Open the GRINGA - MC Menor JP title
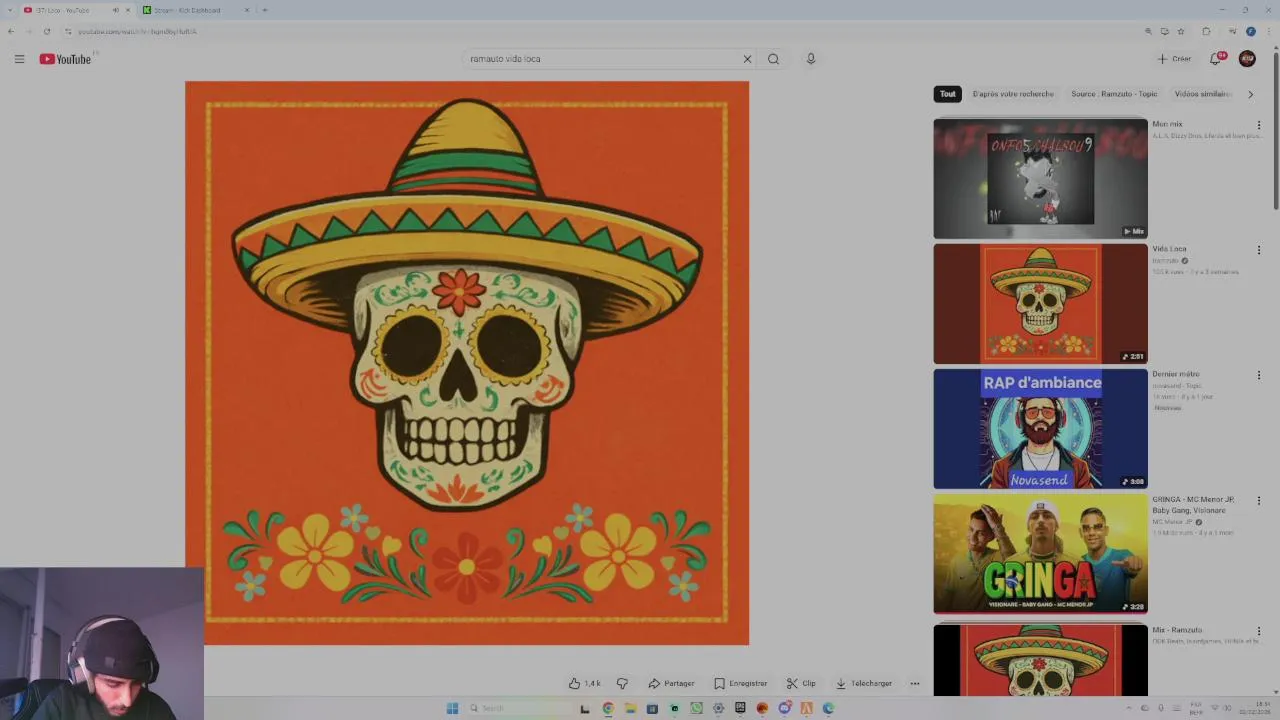Viewport: 1280px width, 720px height. (x=1193, y=505)
